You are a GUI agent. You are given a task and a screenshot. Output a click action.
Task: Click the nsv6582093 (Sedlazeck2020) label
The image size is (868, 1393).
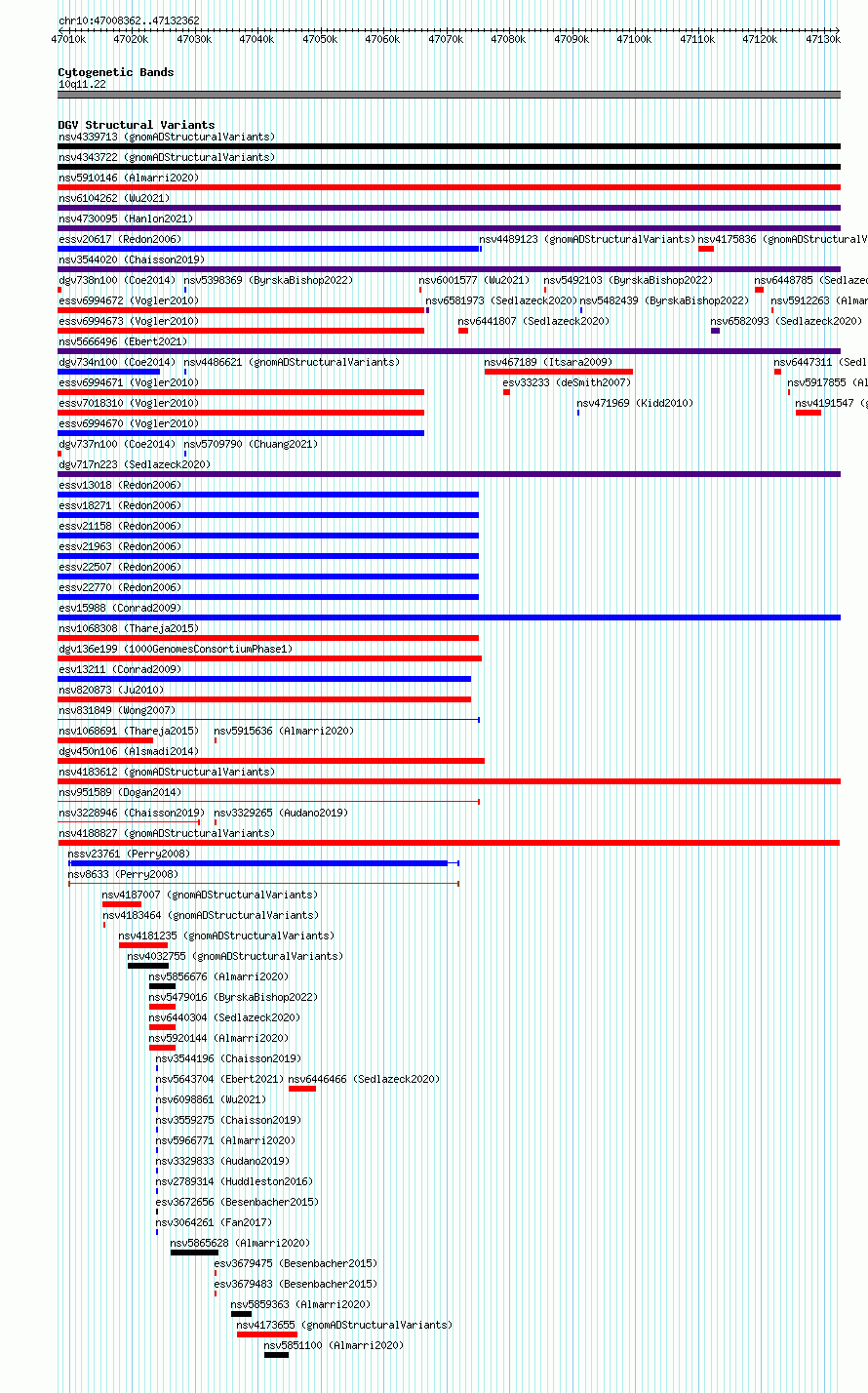pyautogui.click(x=786, y=321)
